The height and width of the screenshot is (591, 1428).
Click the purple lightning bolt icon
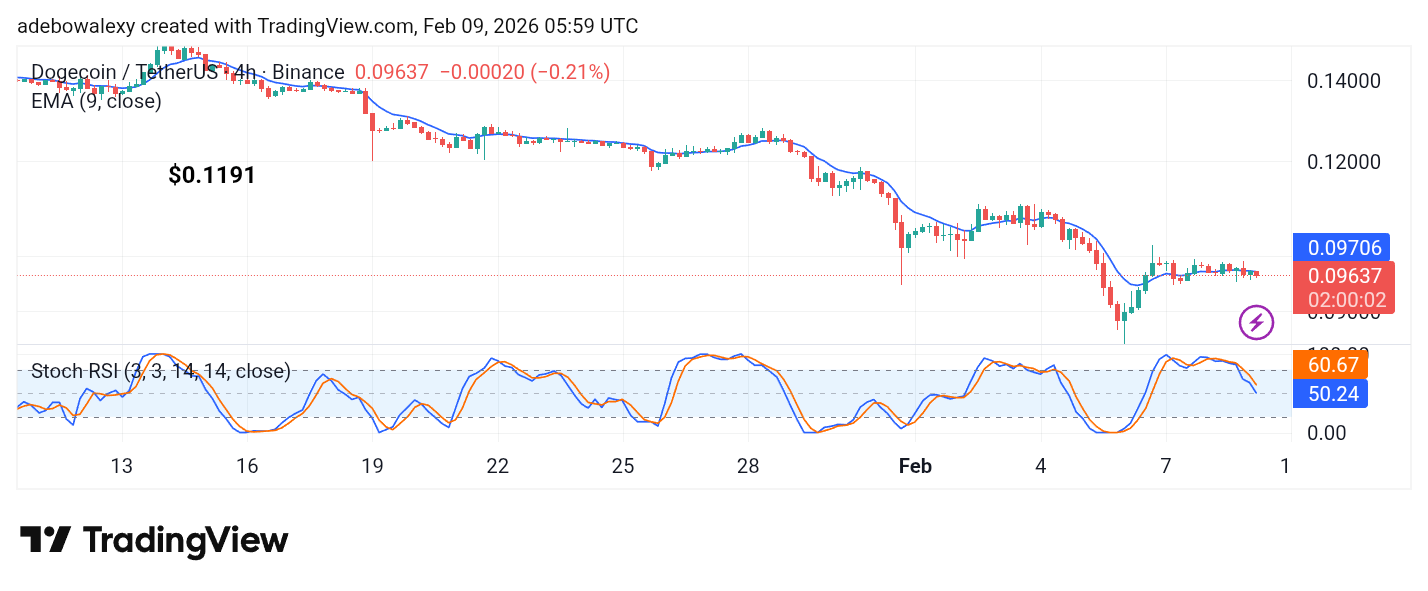tap(1257, 322)
